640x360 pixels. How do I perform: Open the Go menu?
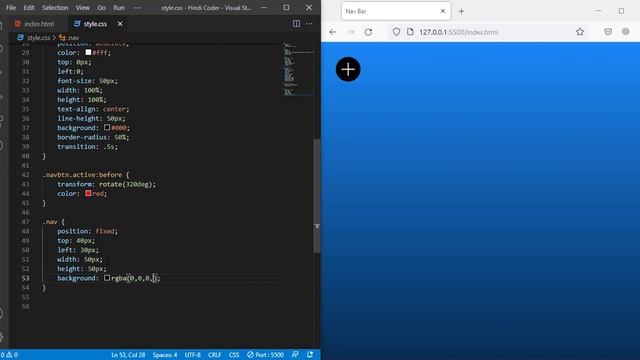click(101, 7)
